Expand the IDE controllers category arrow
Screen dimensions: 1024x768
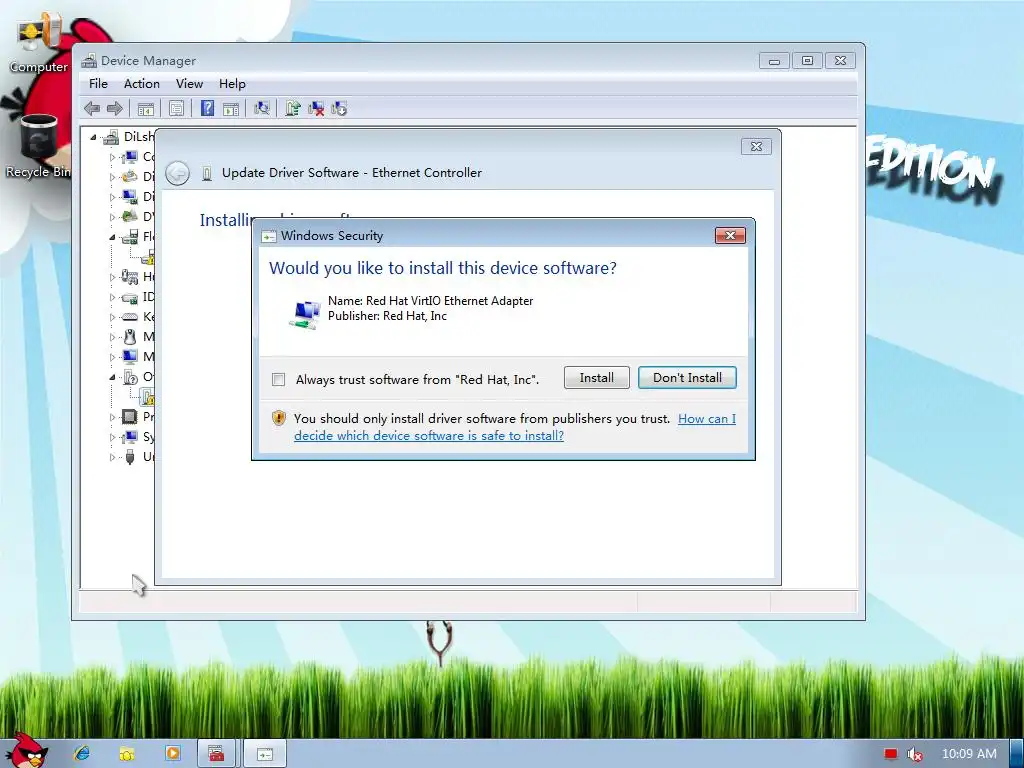[x=112, y=296]
